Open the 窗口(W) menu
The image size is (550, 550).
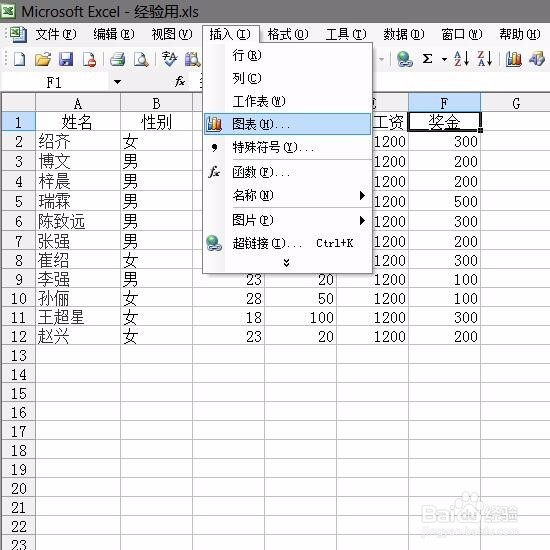(x=462, y=34)
